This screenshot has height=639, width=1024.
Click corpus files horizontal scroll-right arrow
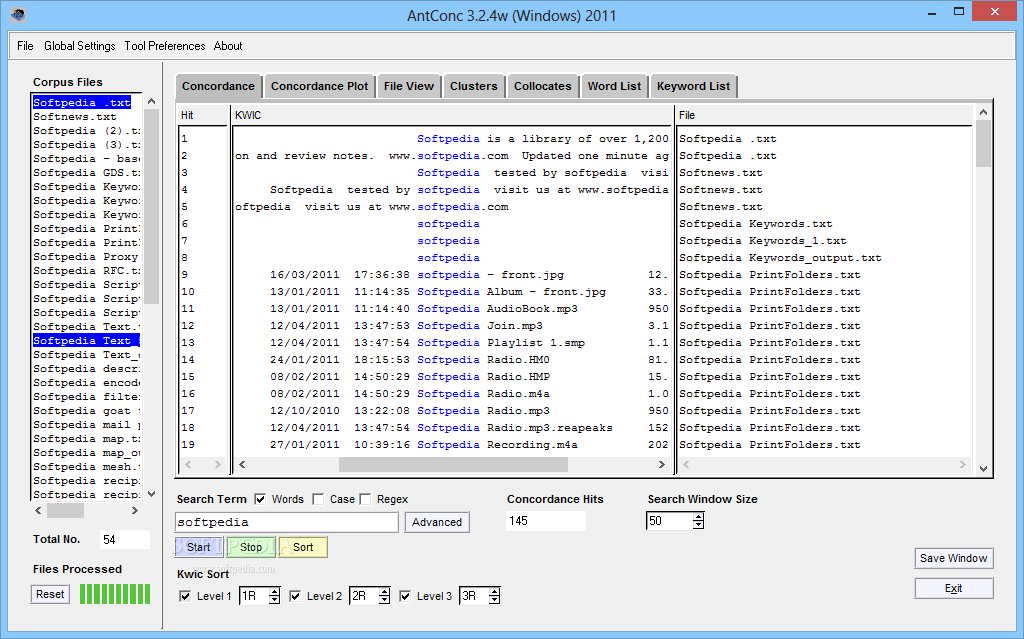click(x=135, y=510)
